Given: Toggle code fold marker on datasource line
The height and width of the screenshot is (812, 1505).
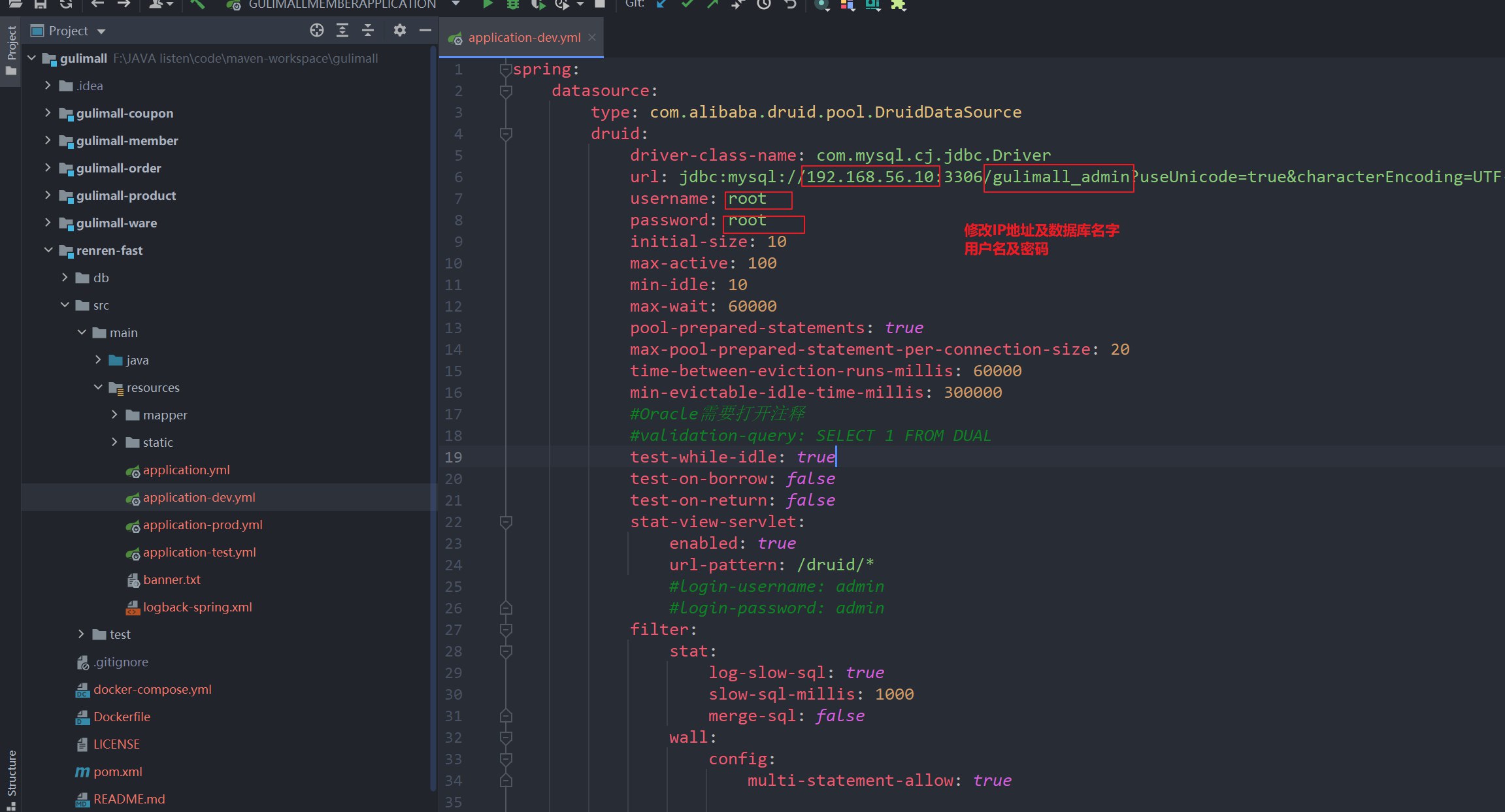Looking at the screenshot, I should [x=505, y=91].
